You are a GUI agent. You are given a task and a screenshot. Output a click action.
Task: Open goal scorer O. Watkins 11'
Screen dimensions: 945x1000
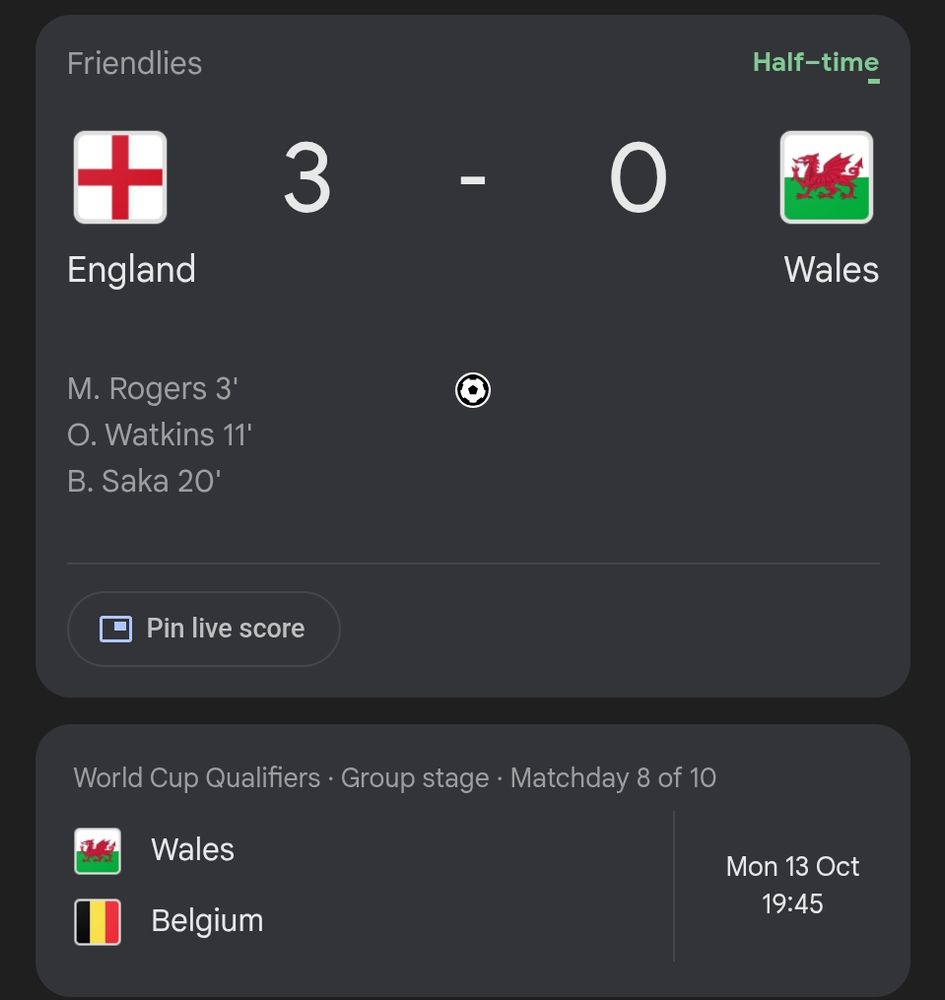click(x=159, y=435)
